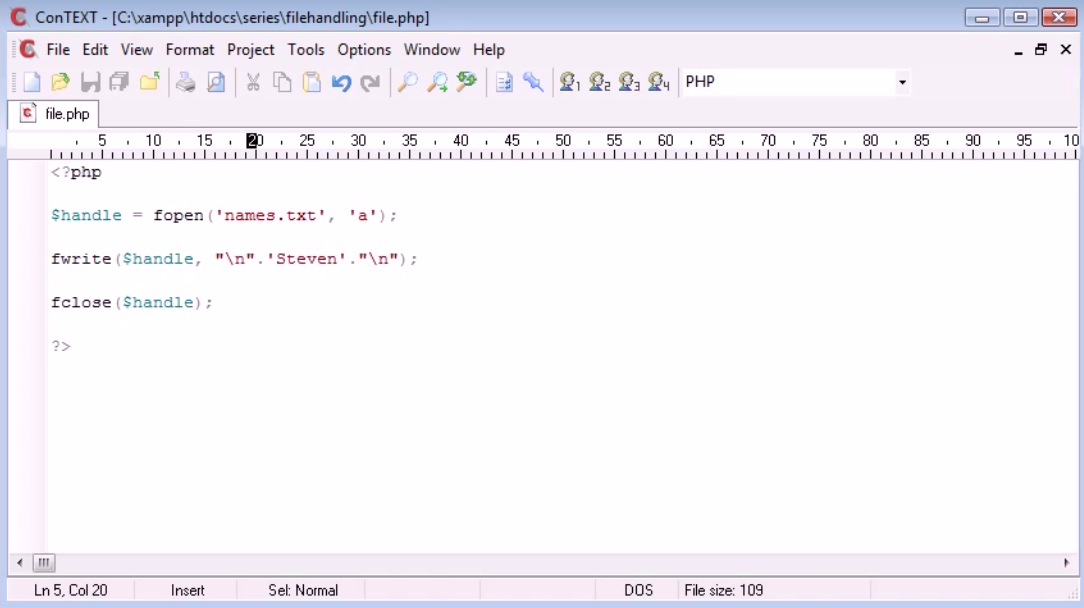Minimize the inner document window

click(x=1018, y=50)
